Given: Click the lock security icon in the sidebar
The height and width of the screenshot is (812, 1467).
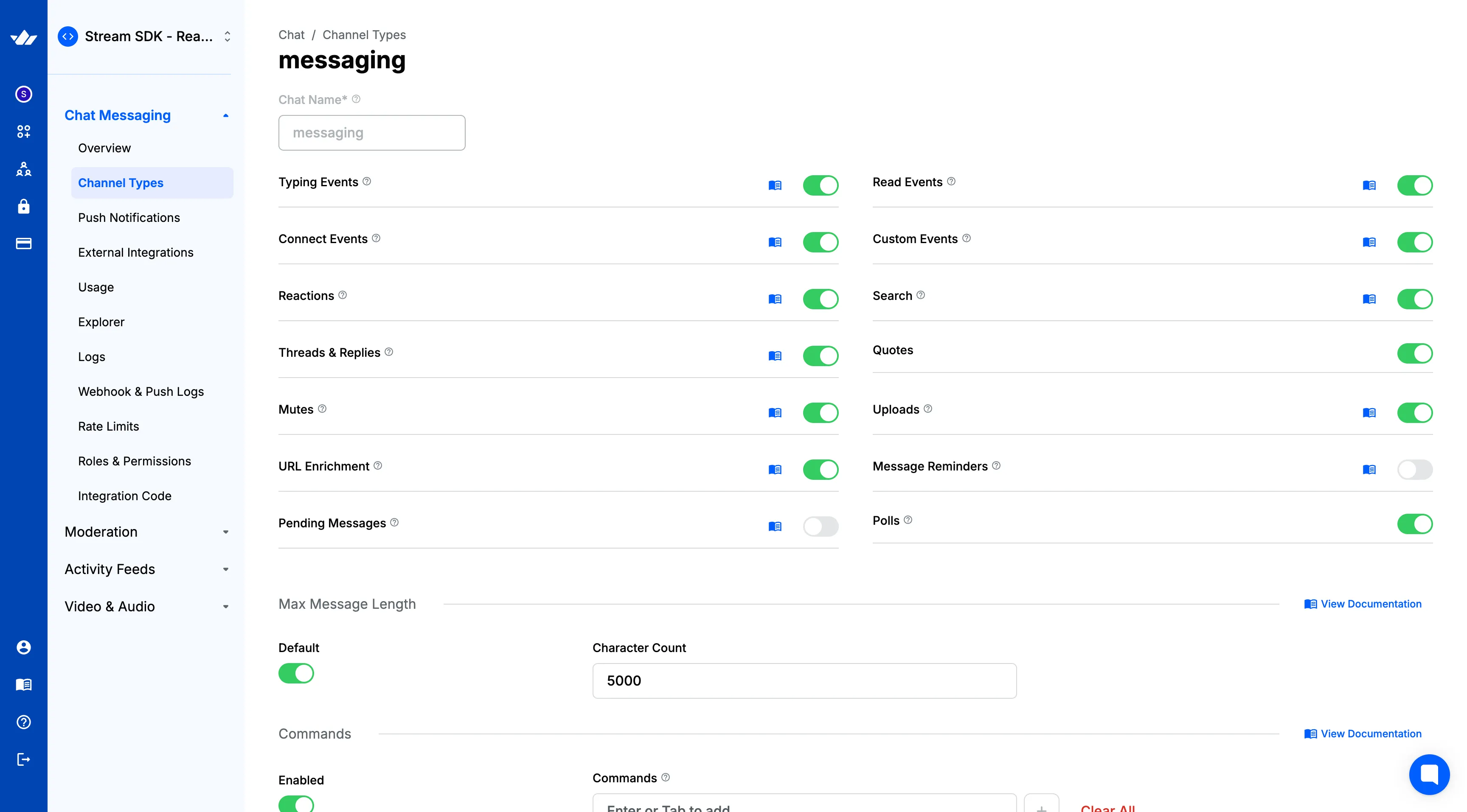Looking at the screenshot, I should pos(23,206).
